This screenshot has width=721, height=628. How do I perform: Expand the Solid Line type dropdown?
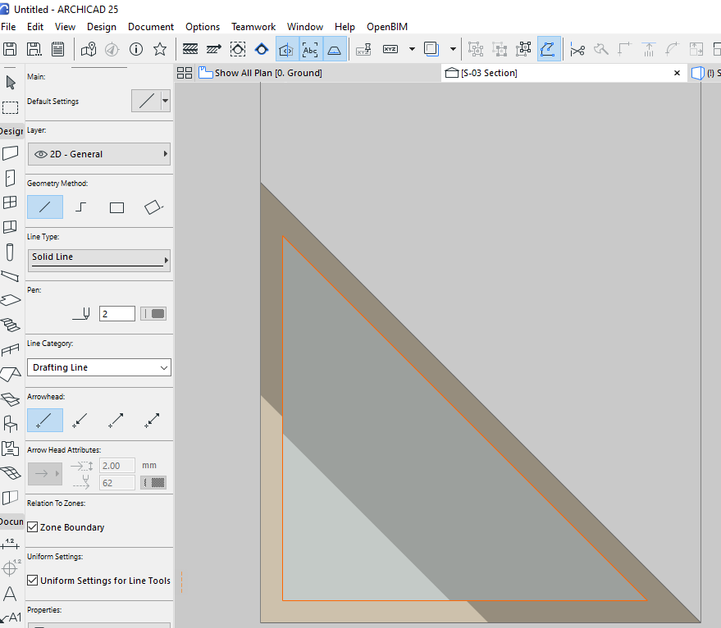(x=98, y=259)
